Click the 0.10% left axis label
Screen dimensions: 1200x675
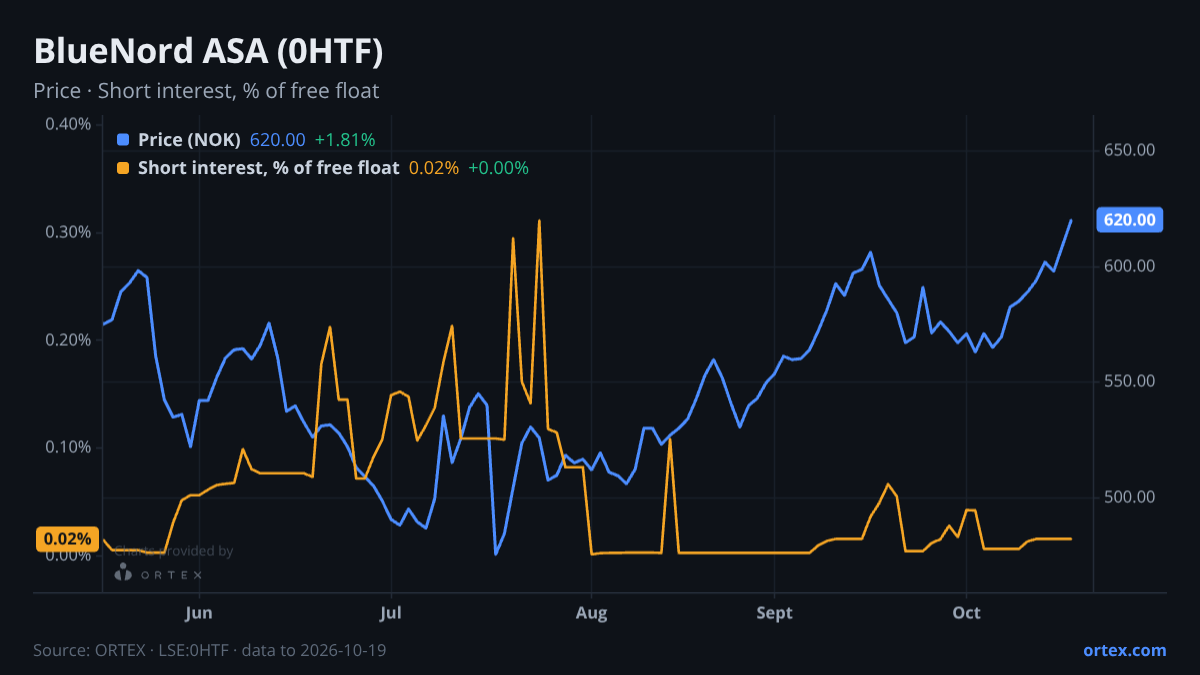click(68, 447)
